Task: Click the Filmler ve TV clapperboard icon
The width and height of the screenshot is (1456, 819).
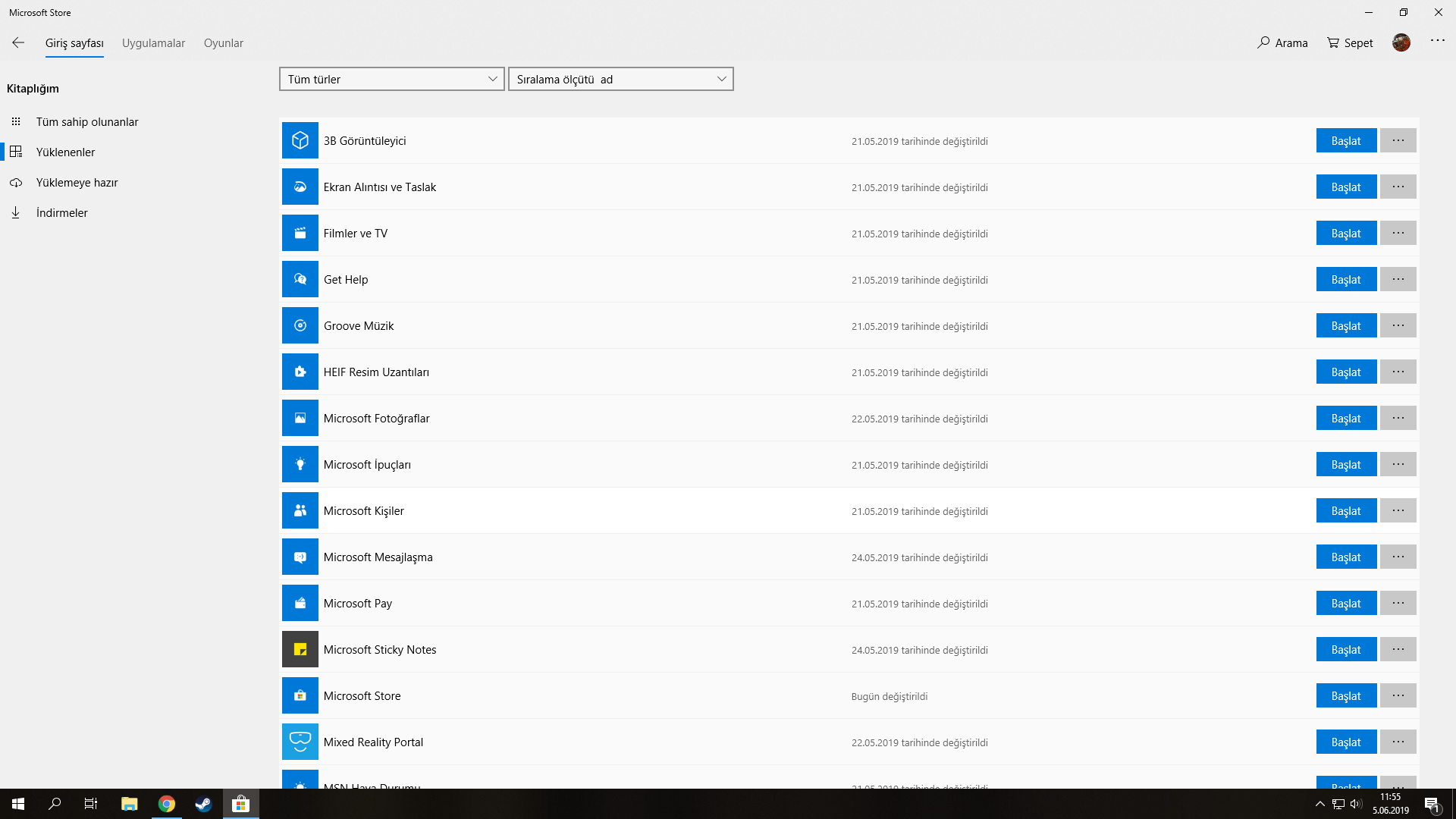Action: pyautogui.click(x=300, y=234)
